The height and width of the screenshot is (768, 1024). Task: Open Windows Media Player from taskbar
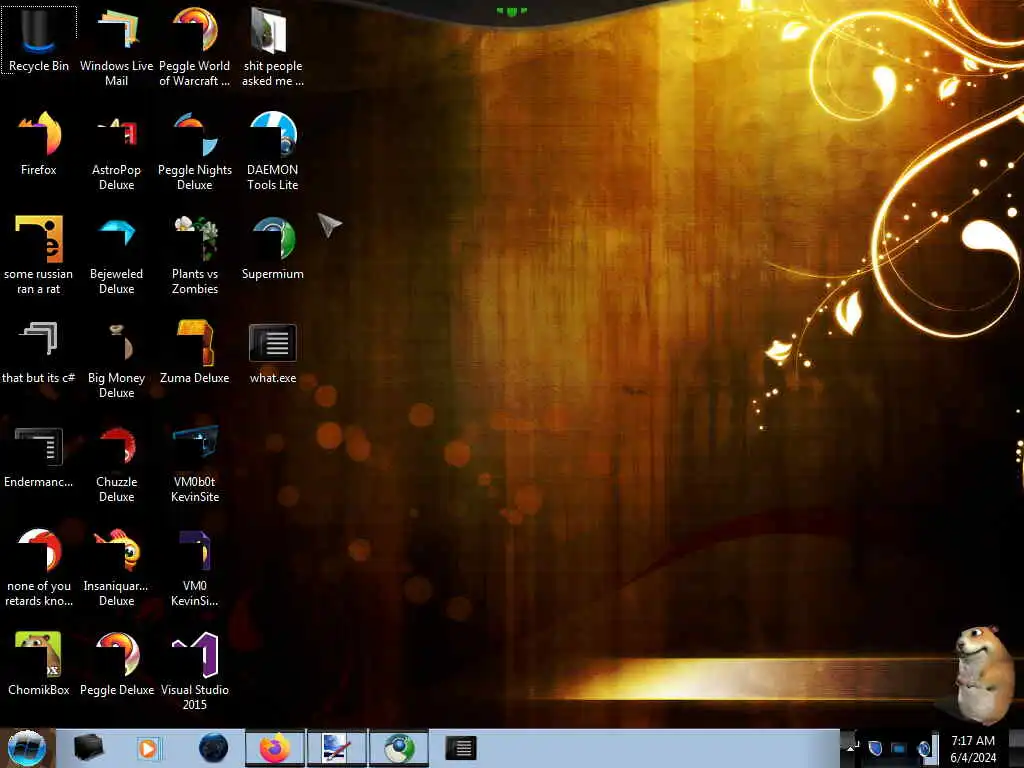[x=148, y=748]
